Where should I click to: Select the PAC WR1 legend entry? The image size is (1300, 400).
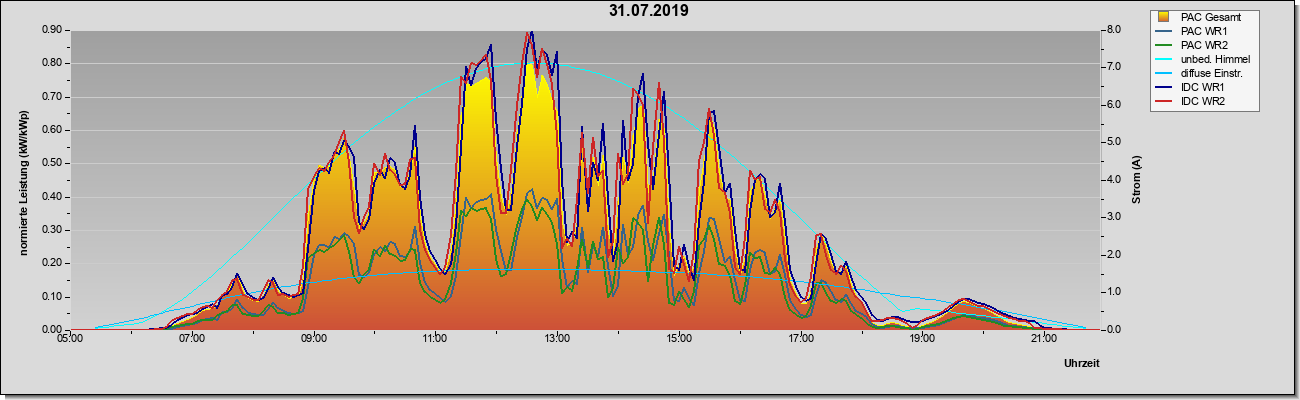point(1196,31)
